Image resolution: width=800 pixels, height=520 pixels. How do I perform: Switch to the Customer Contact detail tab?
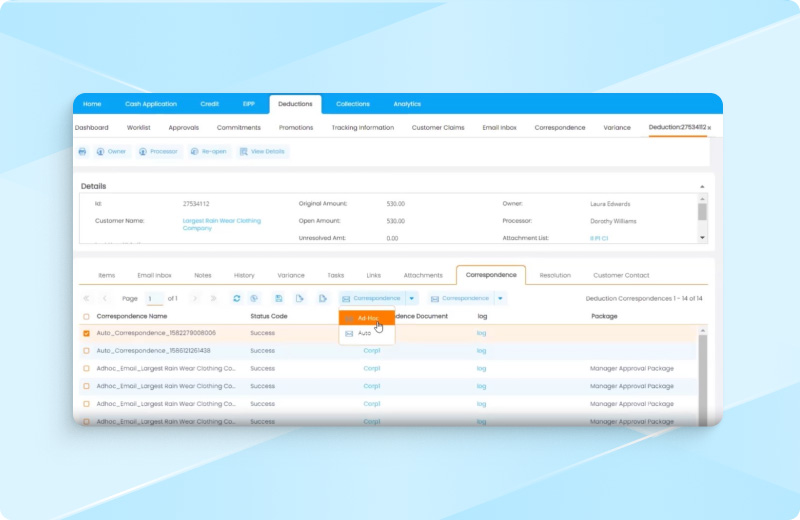[621, 276]
